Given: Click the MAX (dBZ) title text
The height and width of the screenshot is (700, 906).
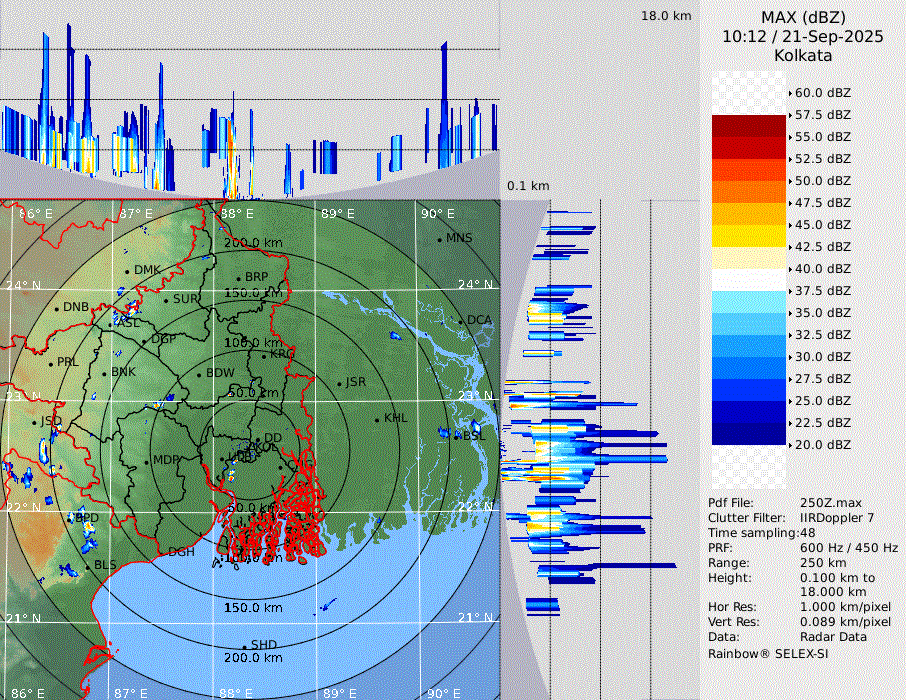Looking at the screenshot, I should pos(802,17).
